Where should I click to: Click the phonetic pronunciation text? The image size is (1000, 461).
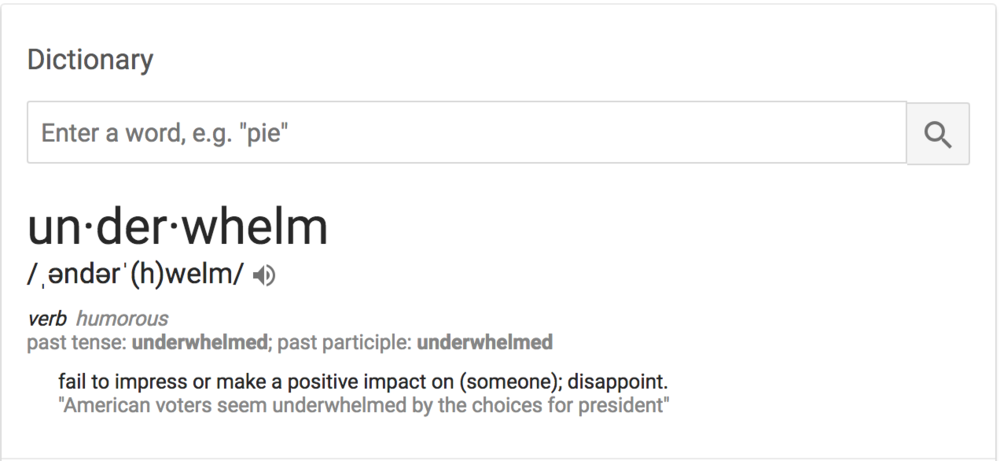tap(135, 276)
